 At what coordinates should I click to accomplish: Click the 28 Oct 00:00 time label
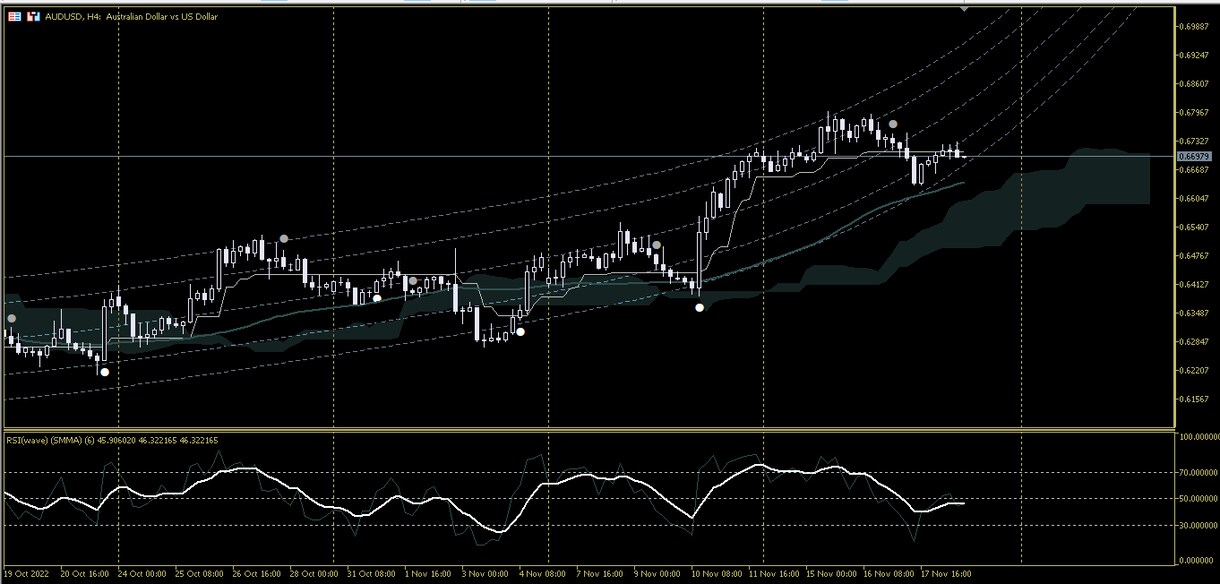coord(314,574)
